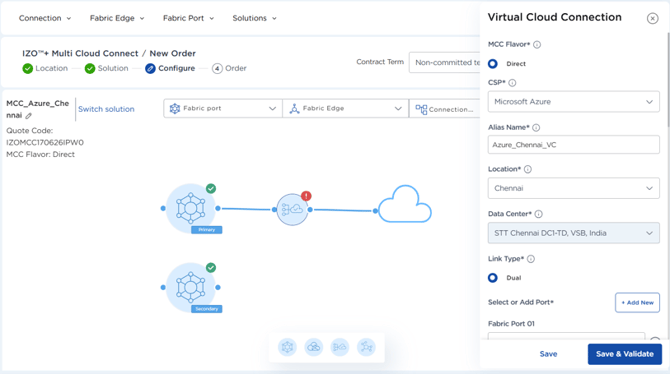
Task: Open the CSP Microsoft Azure dropdown
Action: [x=573, y=102]
